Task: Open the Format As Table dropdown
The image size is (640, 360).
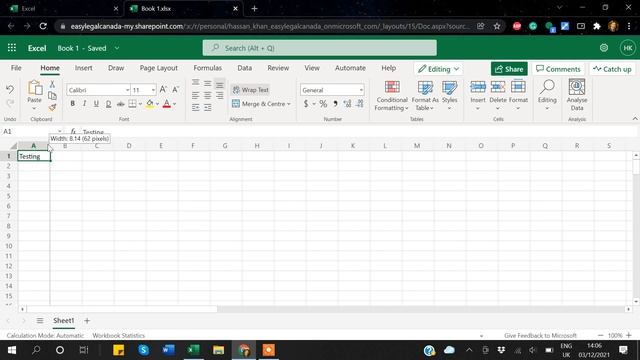Action: (425, 95)
